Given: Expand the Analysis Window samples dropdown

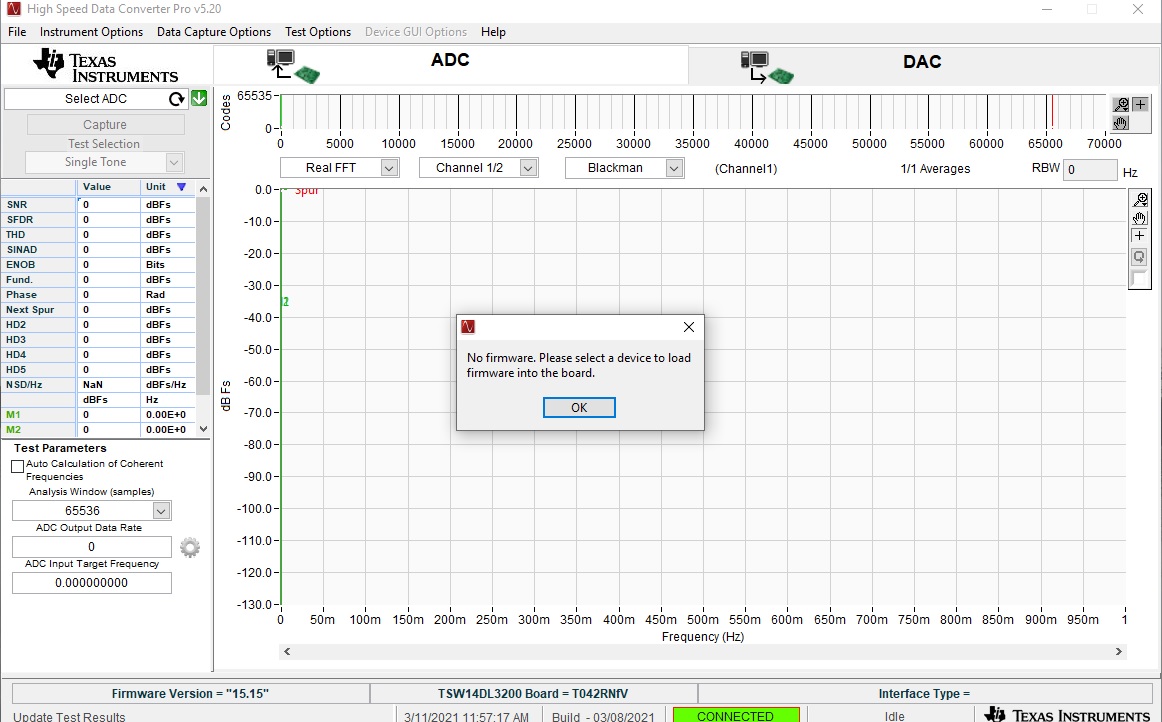Looking at the screenshot, I should [x=161, y=511].
